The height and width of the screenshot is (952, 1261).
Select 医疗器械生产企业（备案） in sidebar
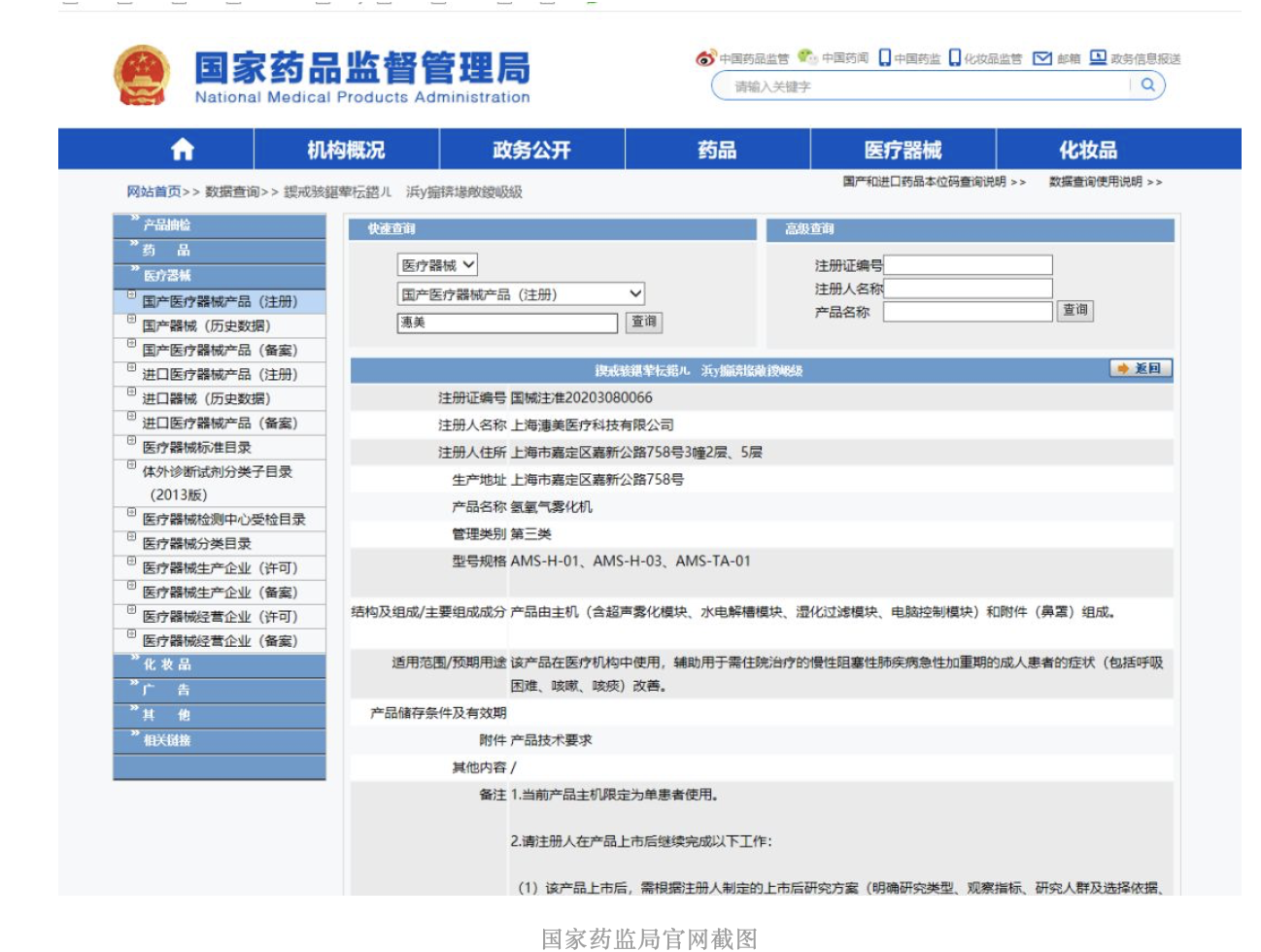click(220, 593)
